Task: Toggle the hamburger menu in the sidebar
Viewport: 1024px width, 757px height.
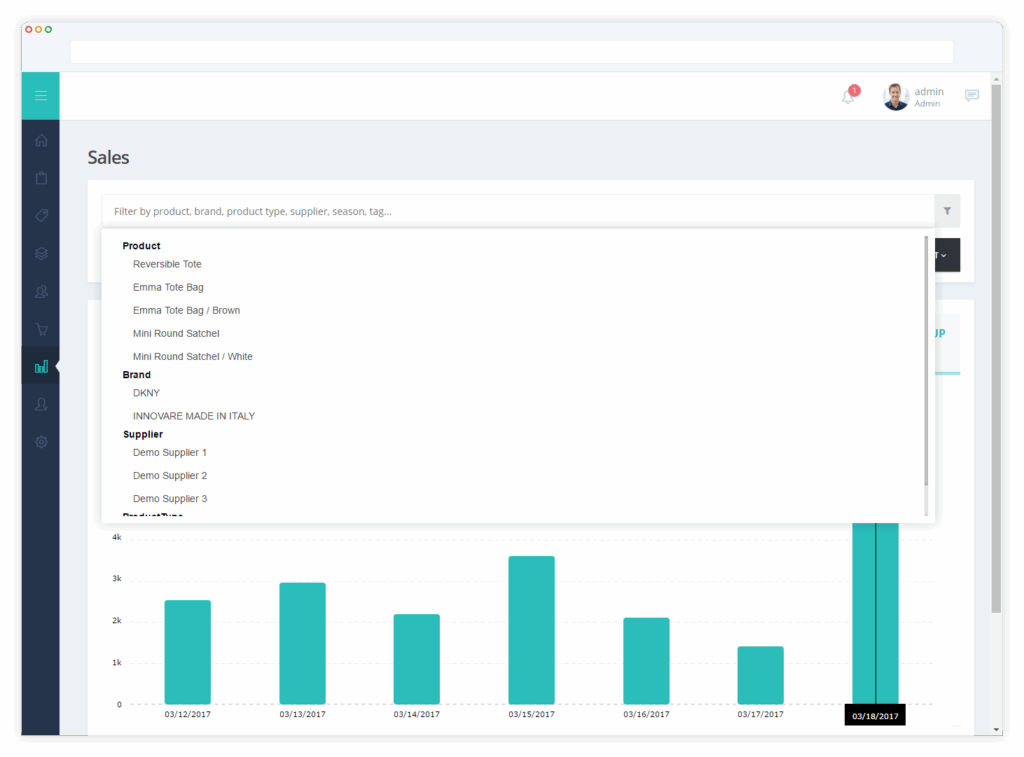Action: [40, 96]
